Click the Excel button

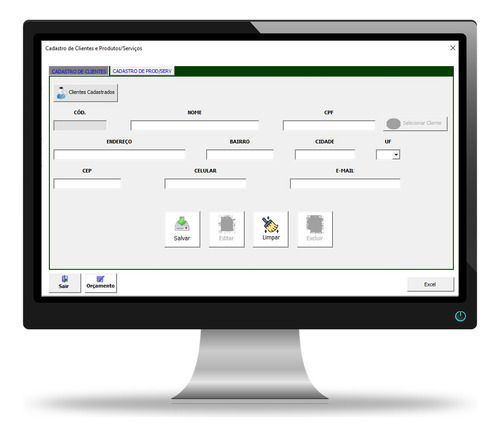(430, 284)
